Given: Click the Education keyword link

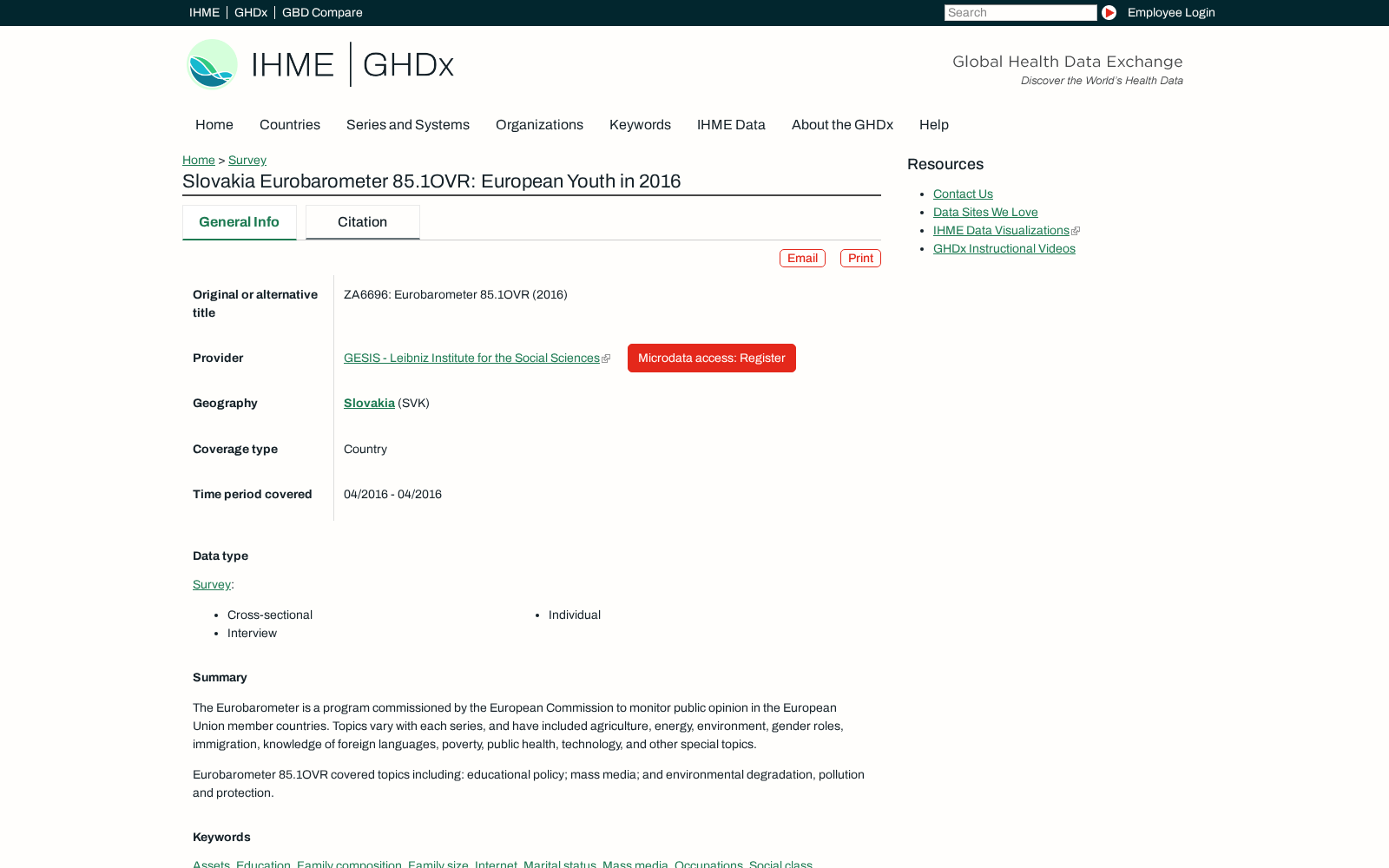Looking at the screenshot, I should (x=262, y=864).
